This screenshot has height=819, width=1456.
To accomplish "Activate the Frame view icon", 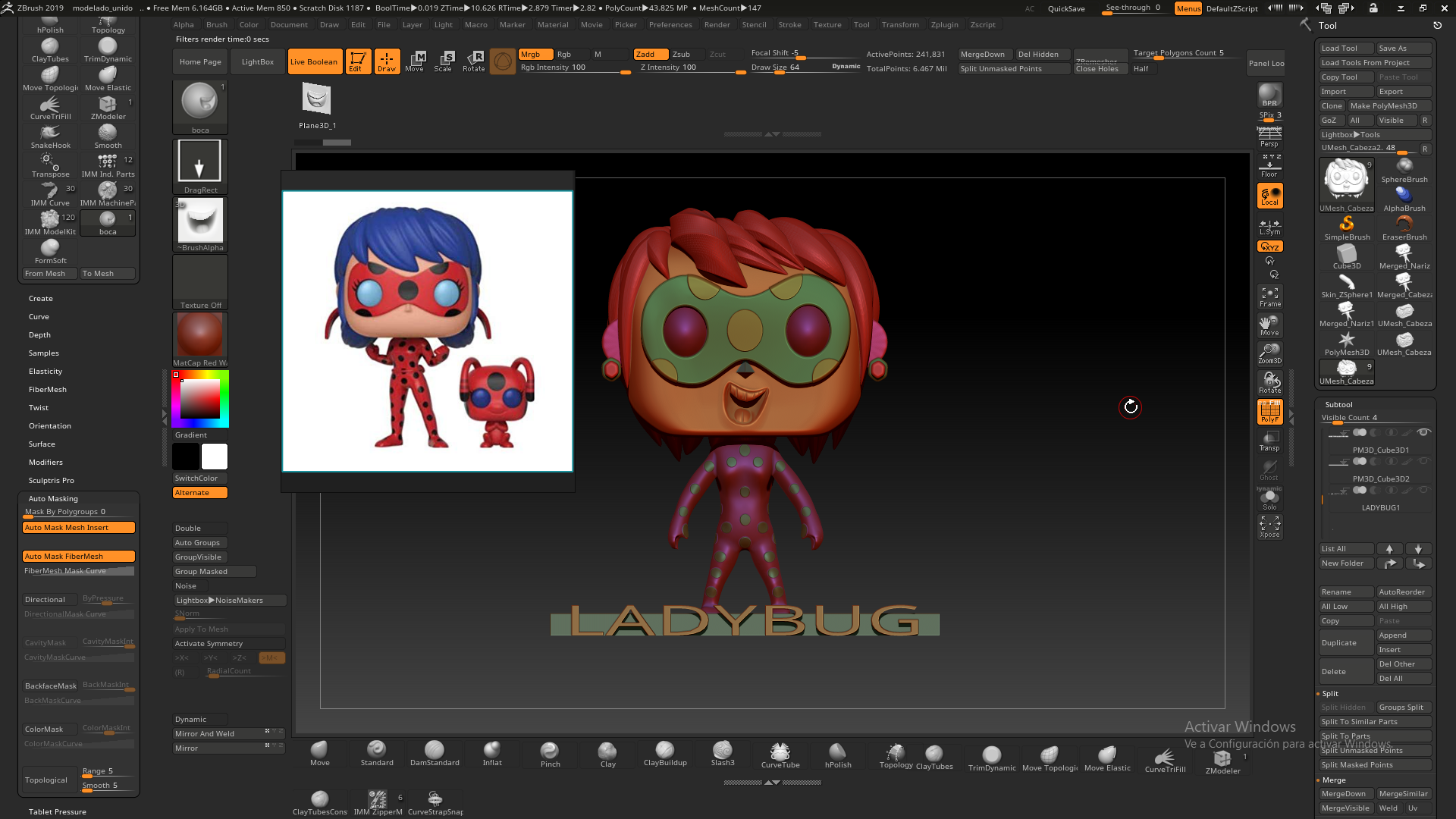I will [x=1270, y=295].
